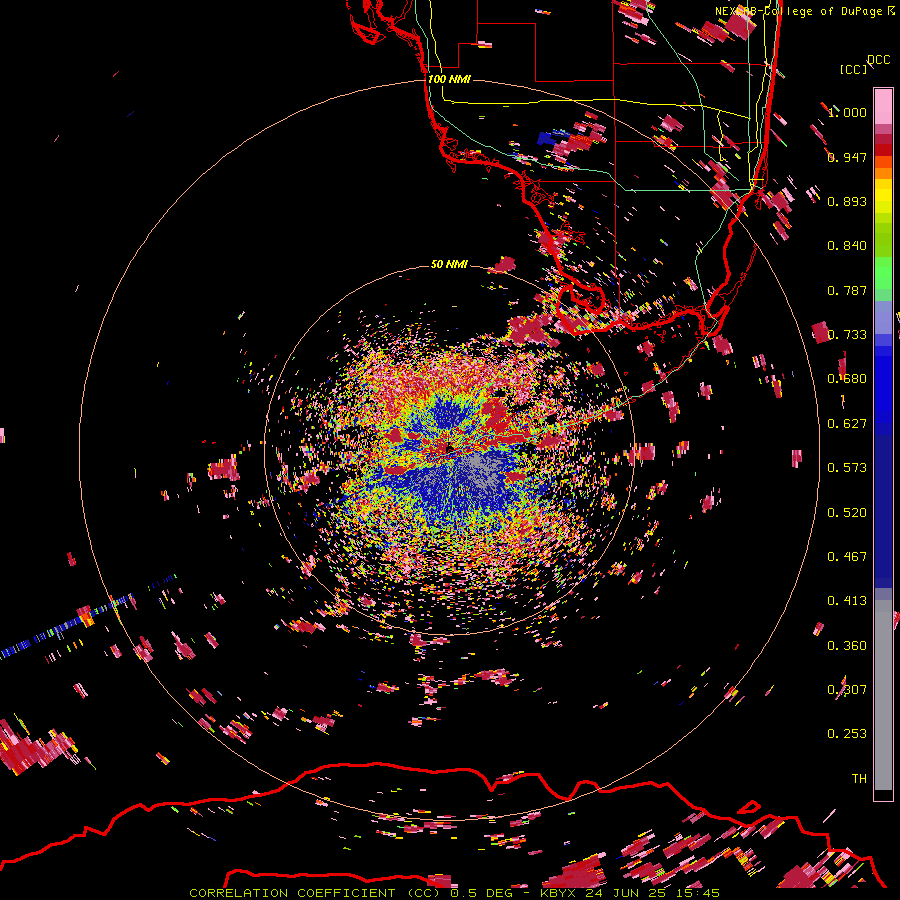
Task: Click the 0.947 scale value
Action: (847, 157)
